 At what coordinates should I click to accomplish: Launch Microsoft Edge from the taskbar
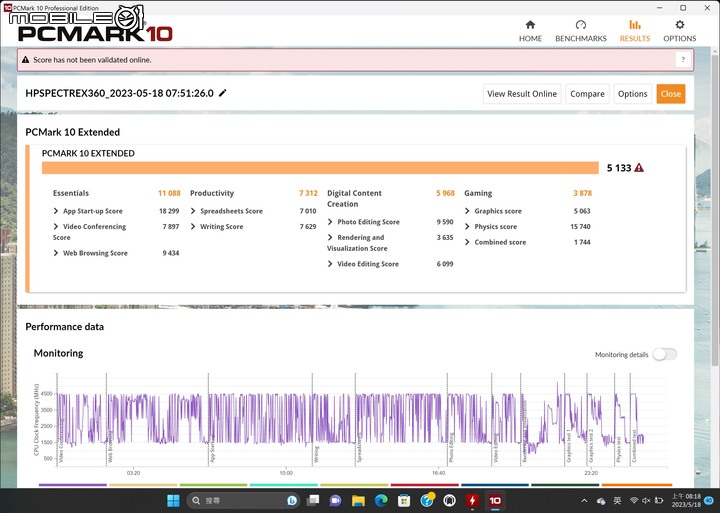click(381, 501)
